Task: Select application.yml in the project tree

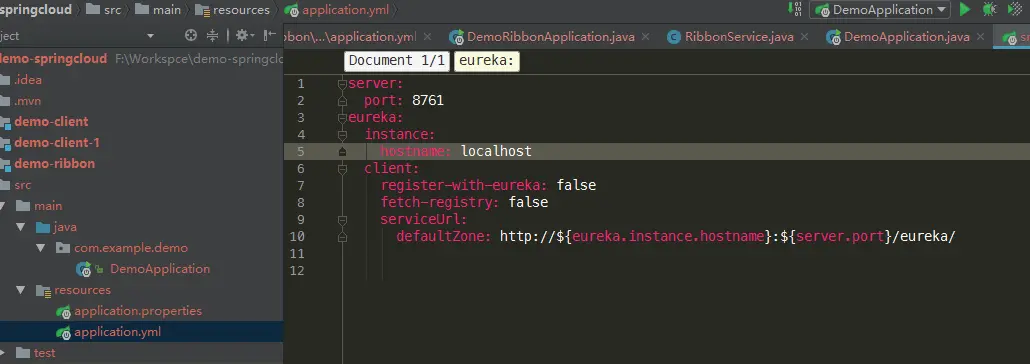Action: 118,332
